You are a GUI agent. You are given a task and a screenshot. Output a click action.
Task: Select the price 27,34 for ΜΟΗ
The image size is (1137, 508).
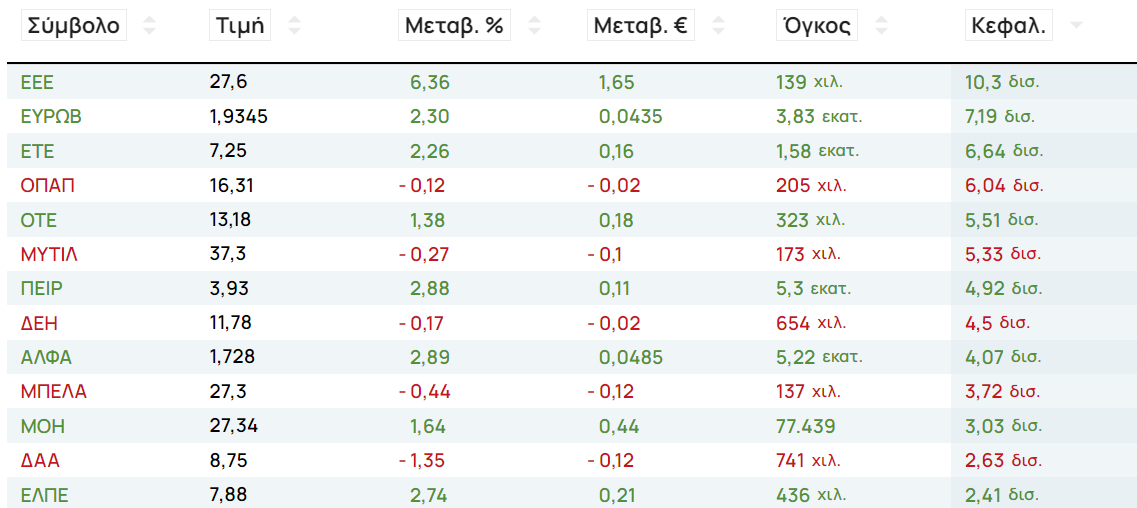pos(233,426)
